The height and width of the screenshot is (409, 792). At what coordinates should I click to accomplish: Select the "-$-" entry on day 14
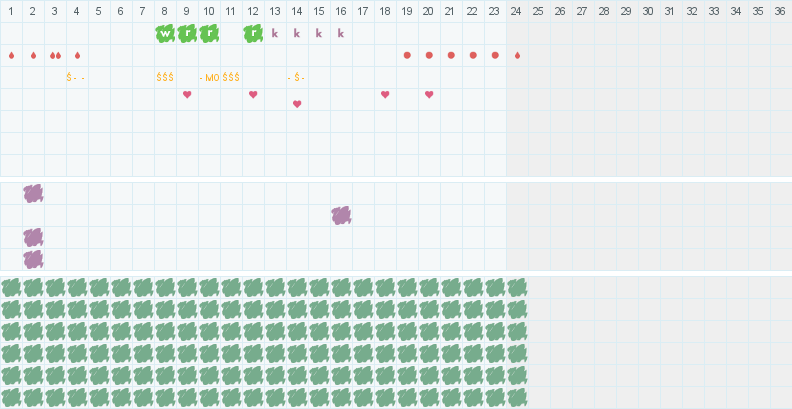tap(297, 77)
